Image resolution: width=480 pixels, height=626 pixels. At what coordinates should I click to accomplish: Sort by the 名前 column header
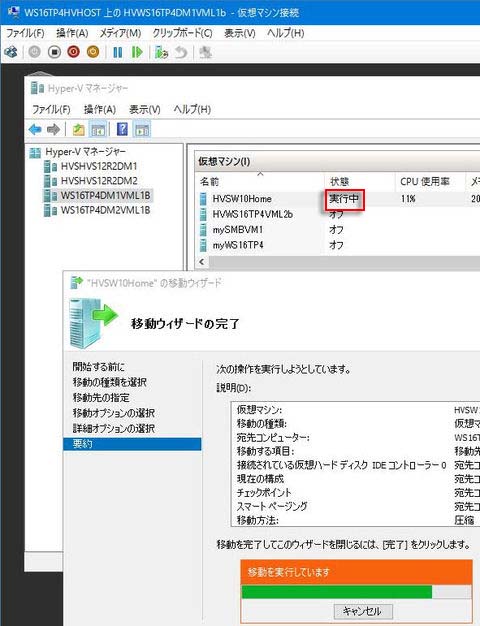click(260, 181)
